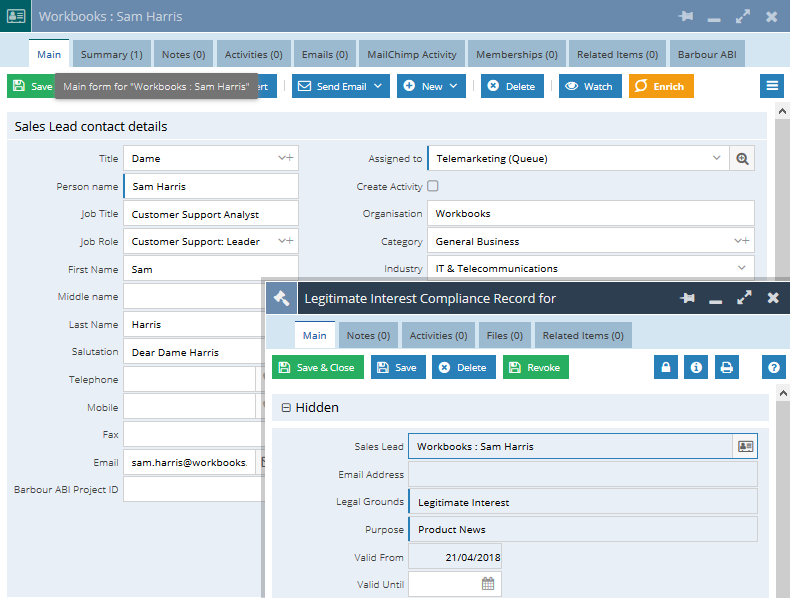Open help question mark in compliance toolbar

pos(773,367)
